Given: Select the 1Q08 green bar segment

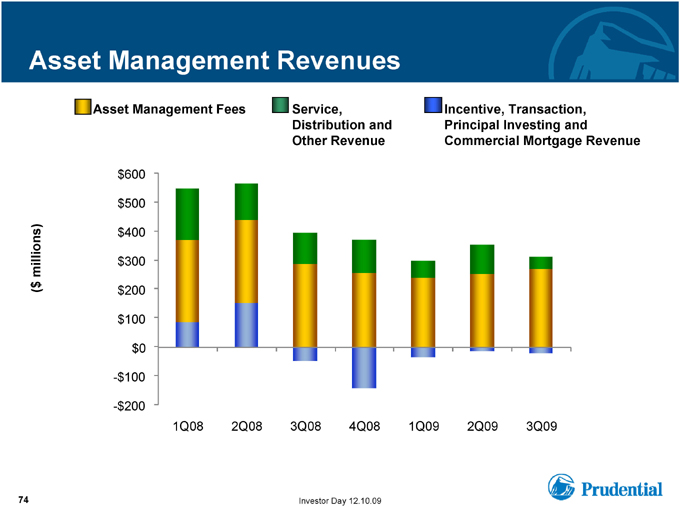Looking at the screenshot, I should (x=187, y=214).
